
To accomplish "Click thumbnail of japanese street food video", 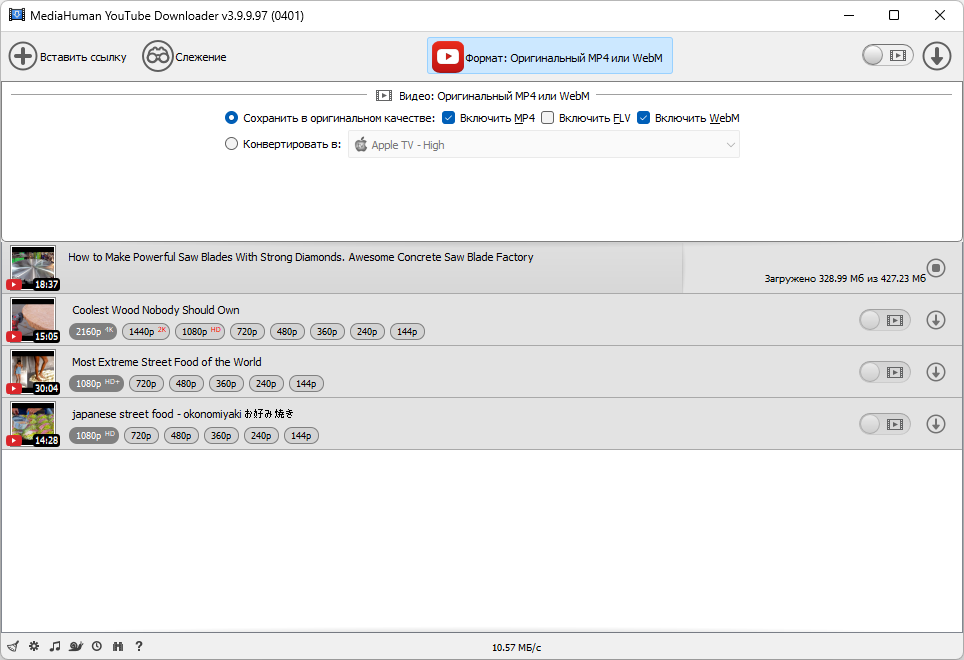I will point(33,424).
